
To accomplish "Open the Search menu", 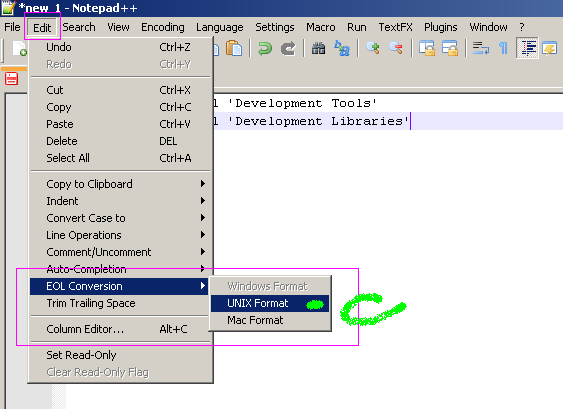I will [79, 27].
